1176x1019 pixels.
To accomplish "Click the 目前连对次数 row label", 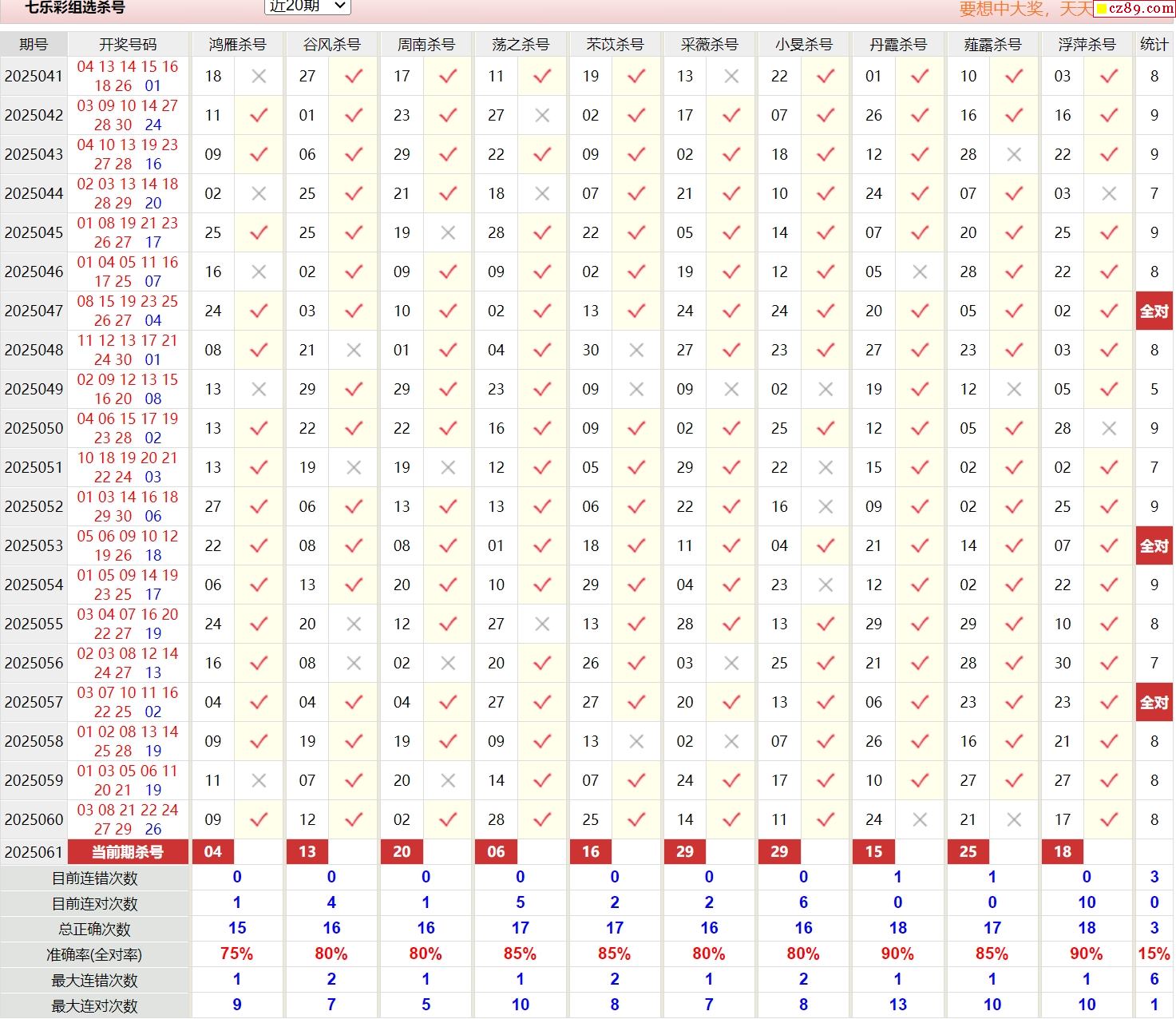I will pyautogui.click(x=95, y=904).
